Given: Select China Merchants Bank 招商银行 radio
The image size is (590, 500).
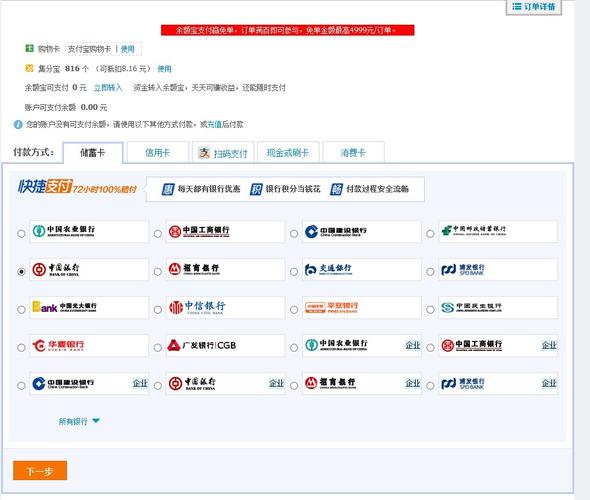Looking at the screenshot, I should (x=158, y=271).
